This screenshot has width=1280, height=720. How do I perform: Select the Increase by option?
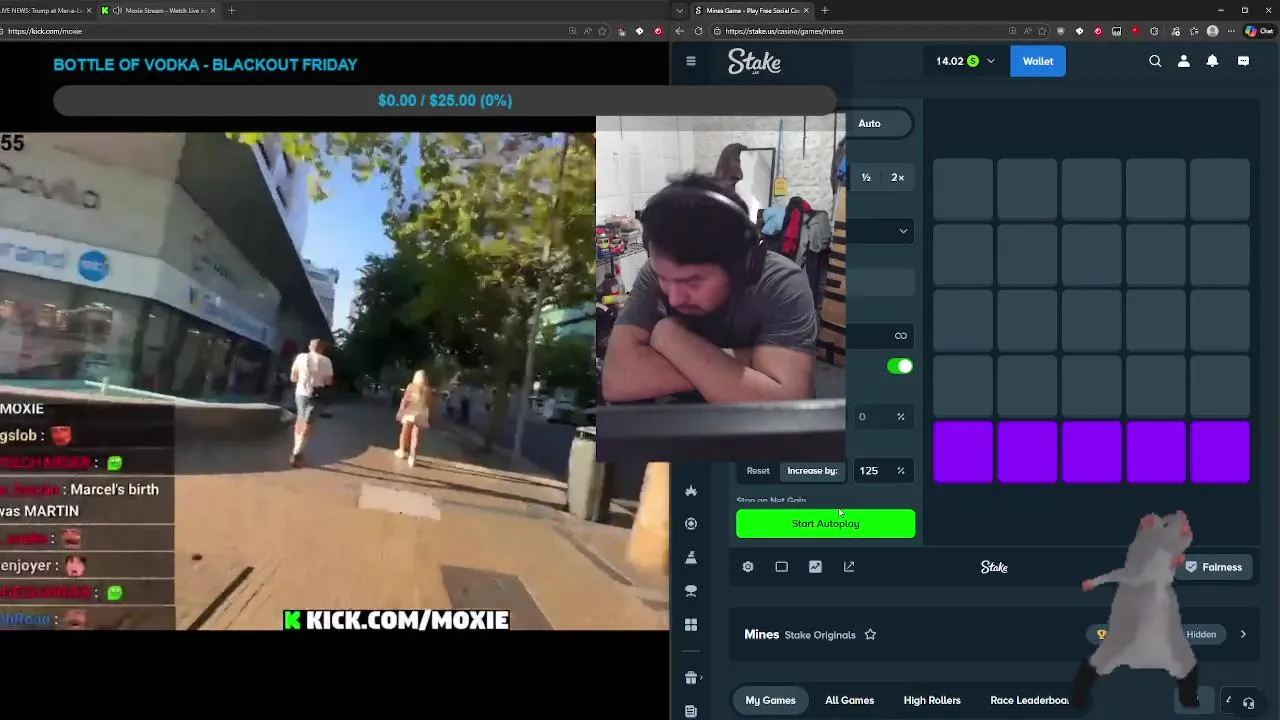[x=812, y=471]
